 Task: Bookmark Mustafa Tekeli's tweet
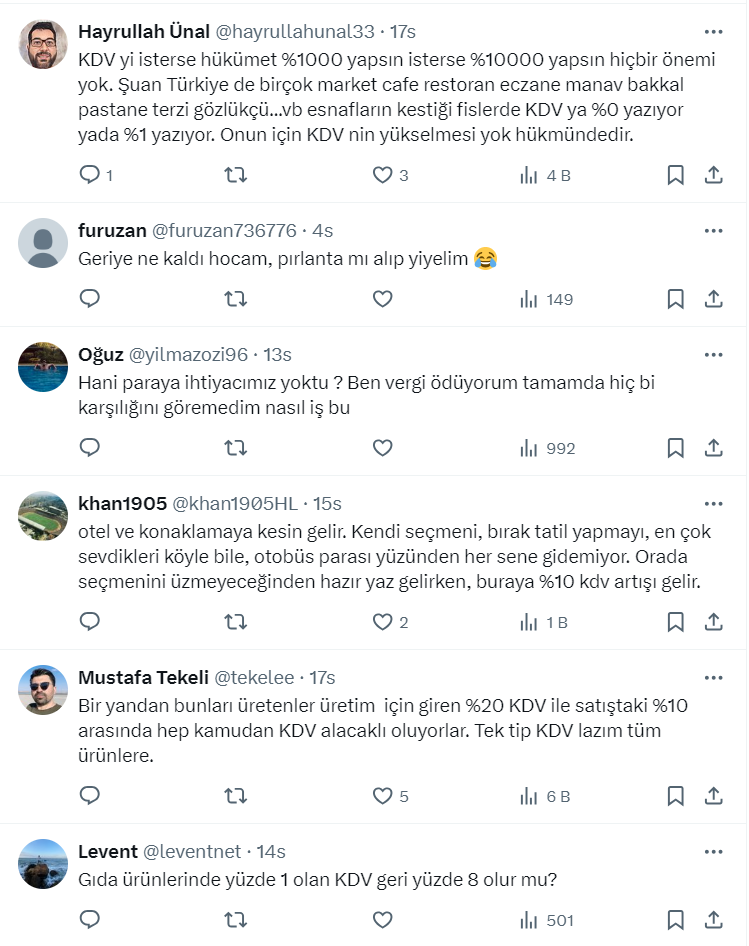[x=676, y=796]
